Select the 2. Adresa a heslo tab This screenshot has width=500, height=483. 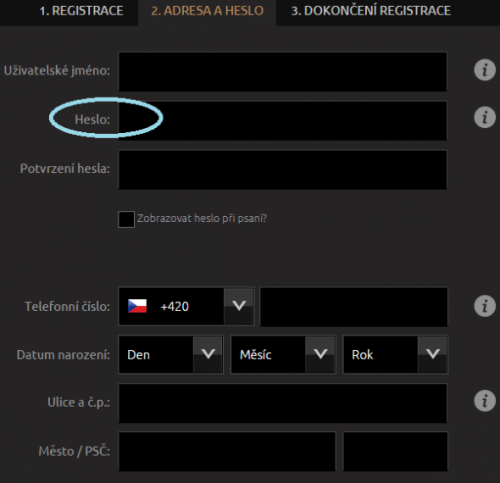point(207,11)
